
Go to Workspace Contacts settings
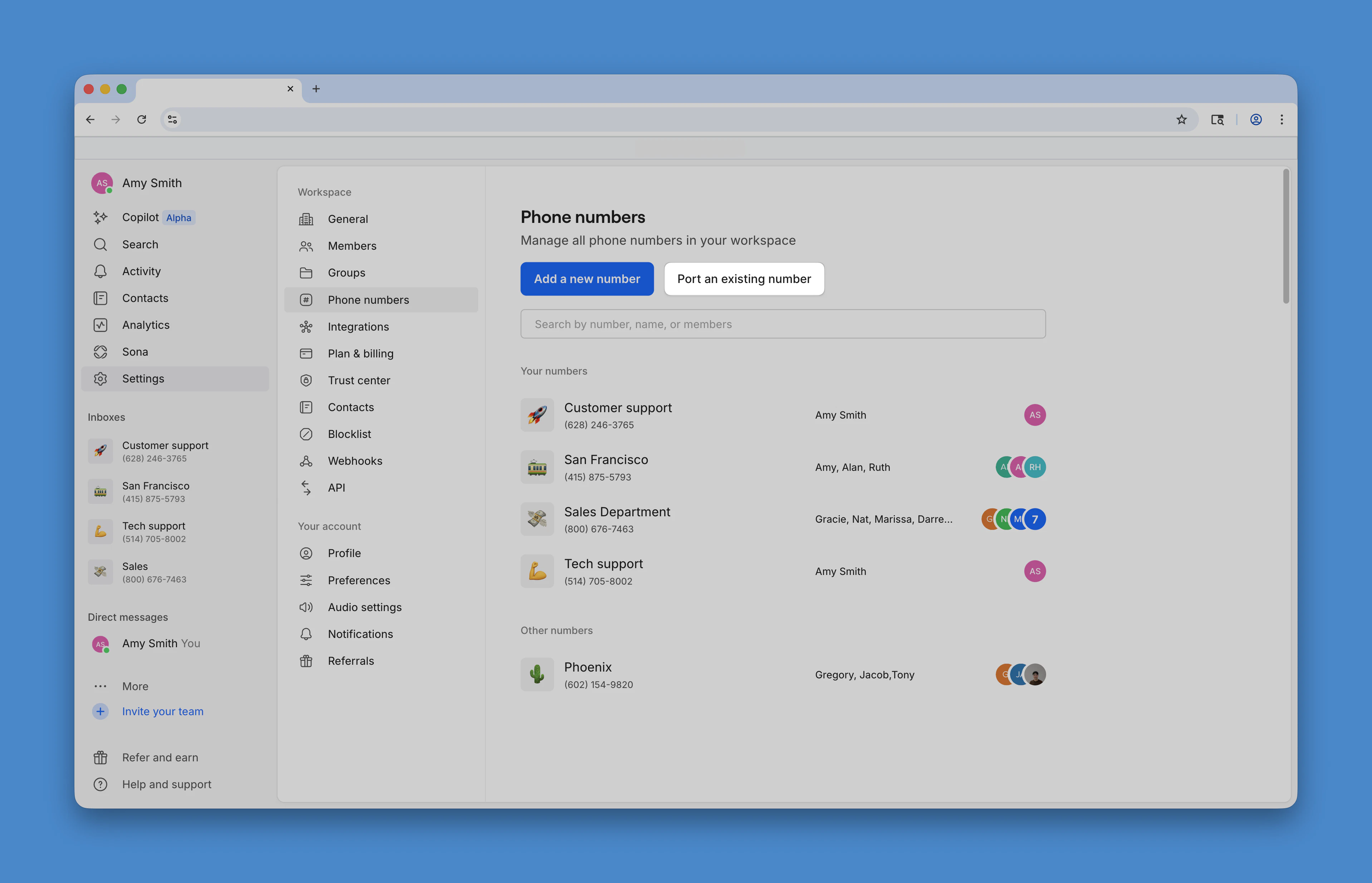coord(381,407)
